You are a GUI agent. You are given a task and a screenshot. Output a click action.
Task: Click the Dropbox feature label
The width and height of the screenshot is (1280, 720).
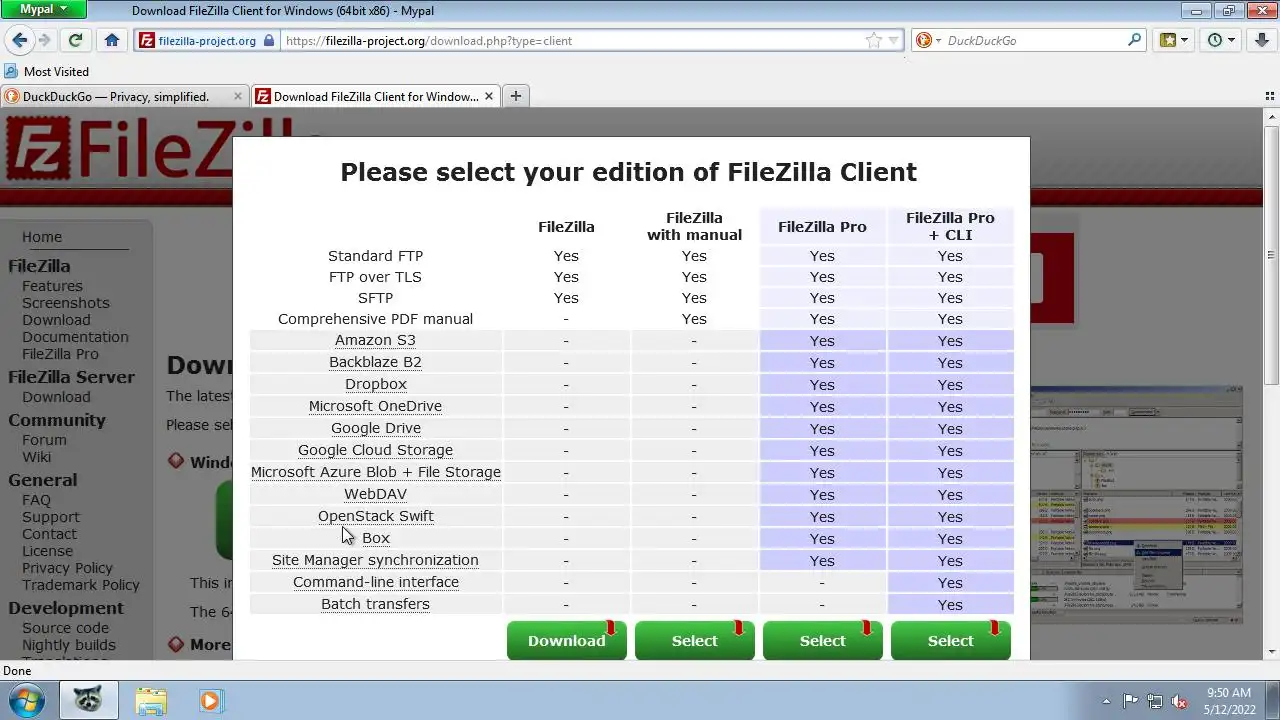click(x=375, y=385)
